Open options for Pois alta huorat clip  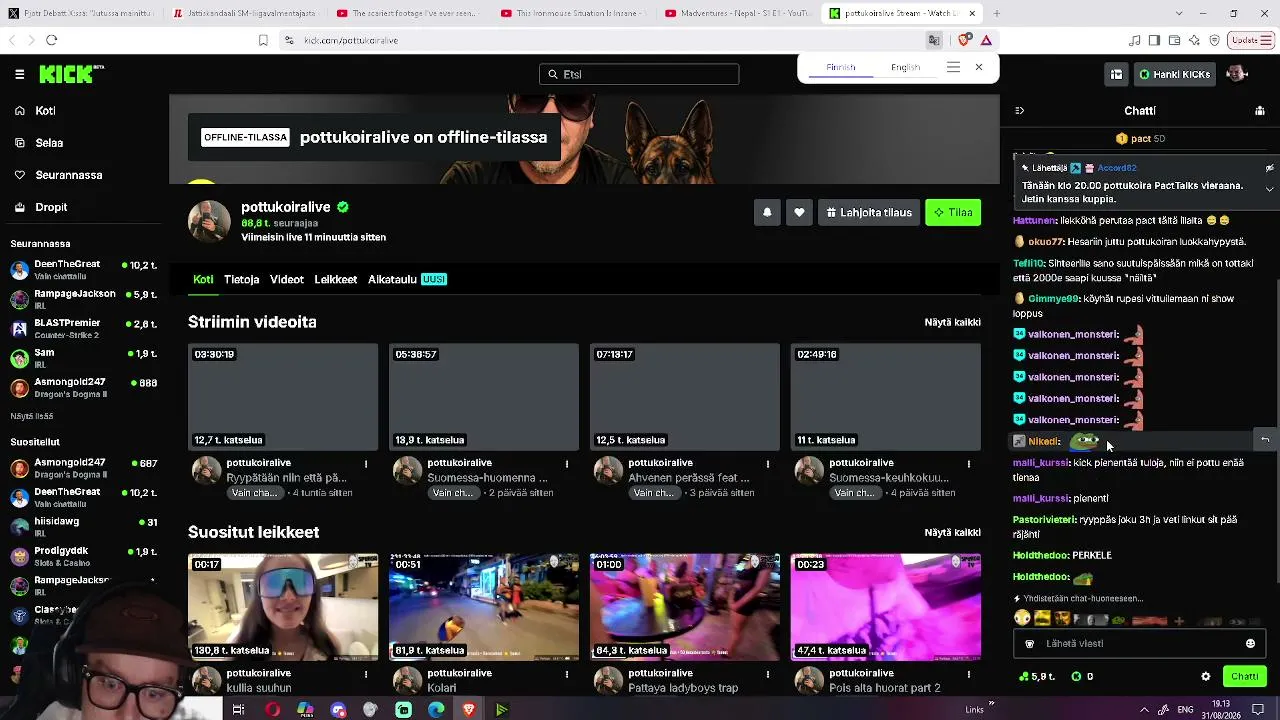pos(968,674)
